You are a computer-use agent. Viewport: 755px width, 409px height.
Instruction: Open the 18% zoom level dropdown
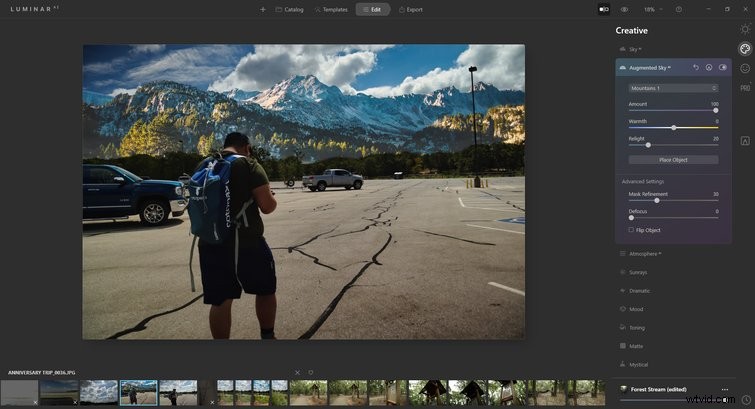click(653, 9)
